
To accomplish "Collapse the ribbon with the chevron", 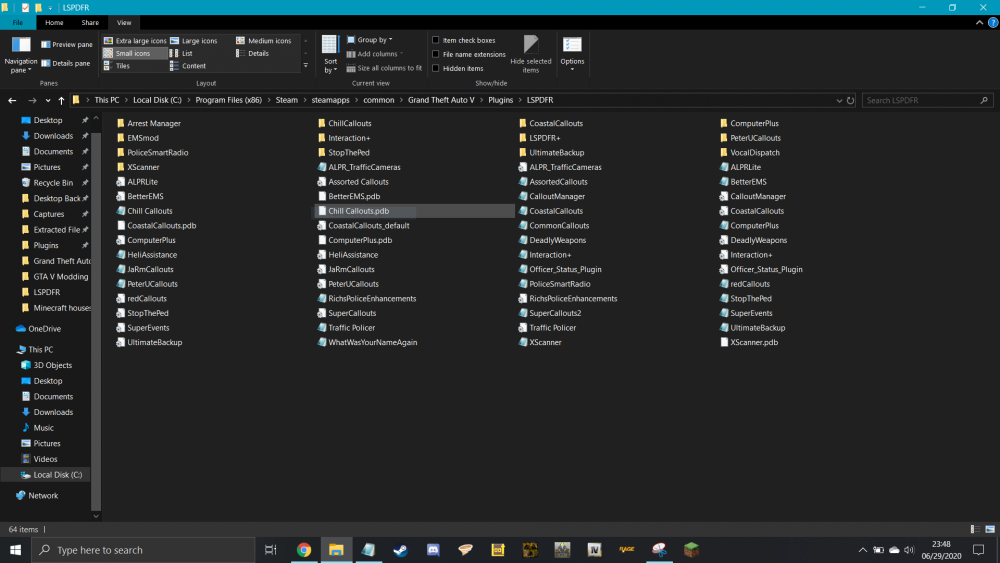I will pos(979,22).
